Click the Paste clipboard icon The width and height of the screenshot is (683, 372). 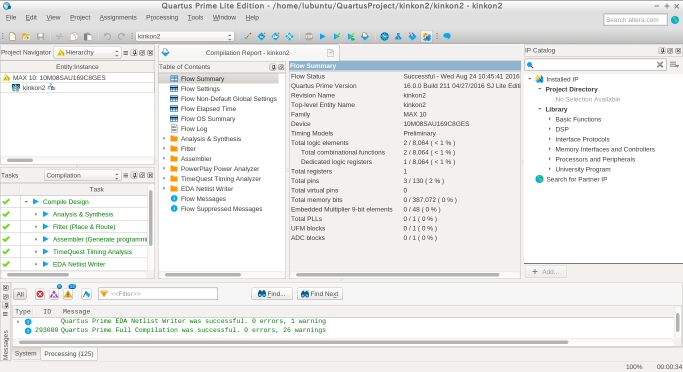[88, 37]
